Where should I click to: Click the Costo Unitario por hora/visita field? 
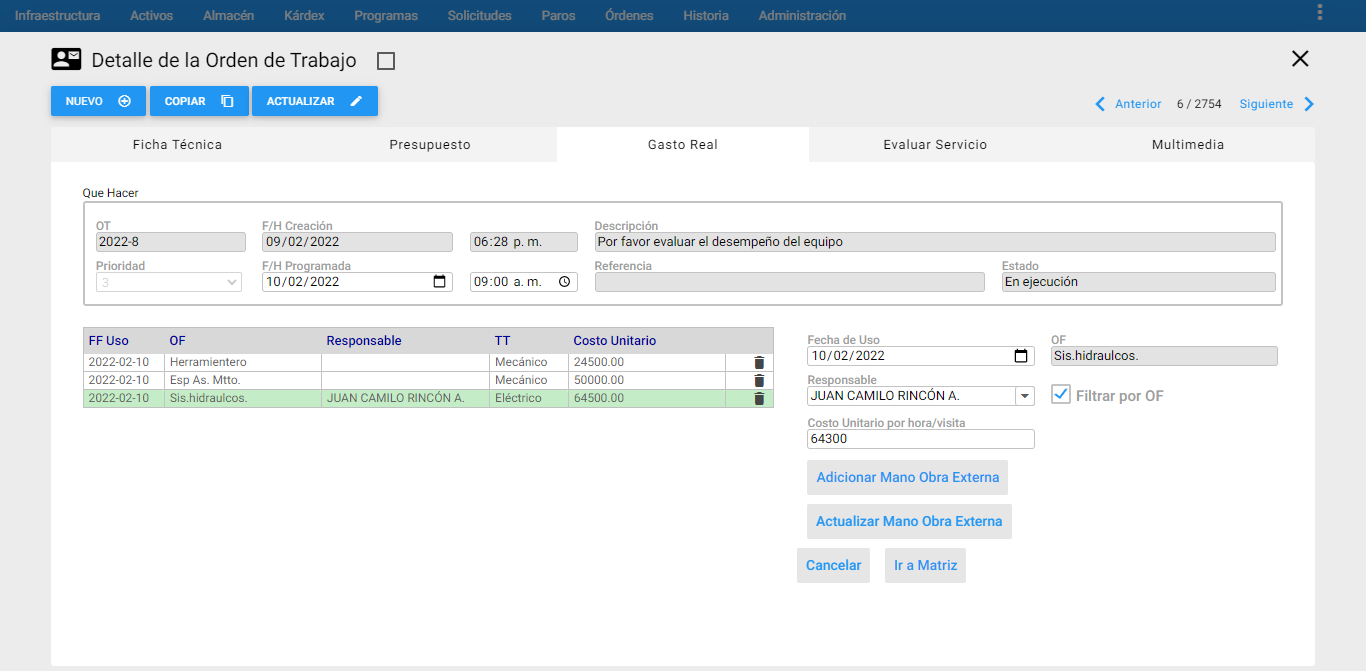coord(921,439)
